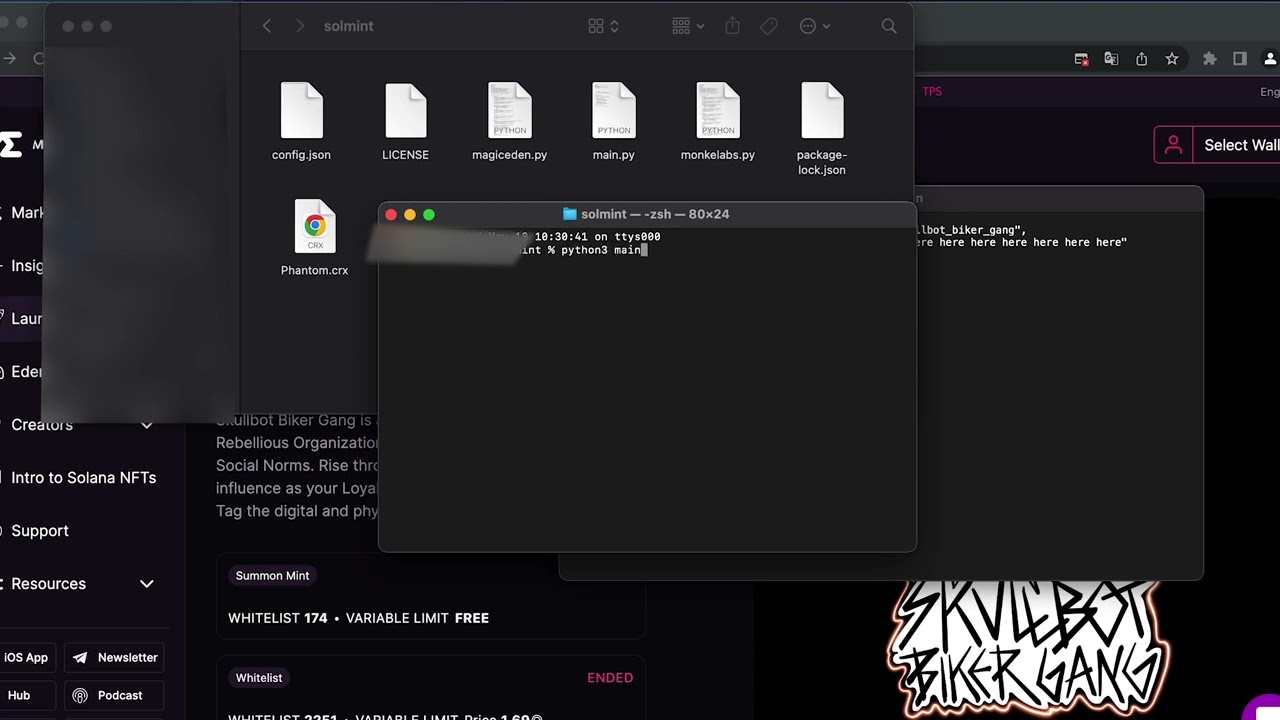Open Intro to Solana NFTs link

(x=84, y=478)
